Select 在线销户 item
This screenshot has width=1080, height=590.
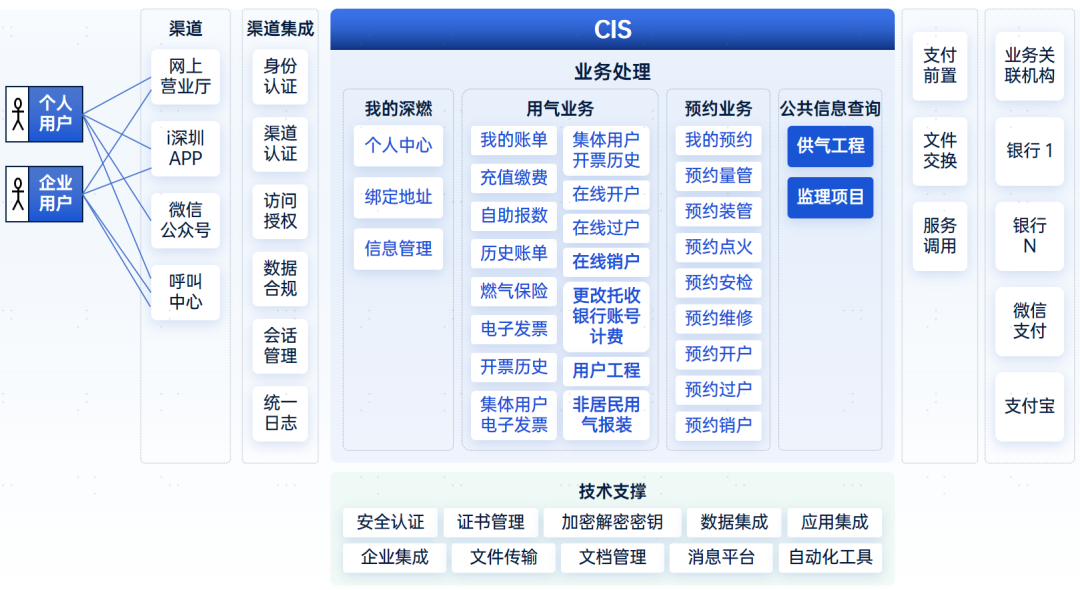tap(606, 262)
